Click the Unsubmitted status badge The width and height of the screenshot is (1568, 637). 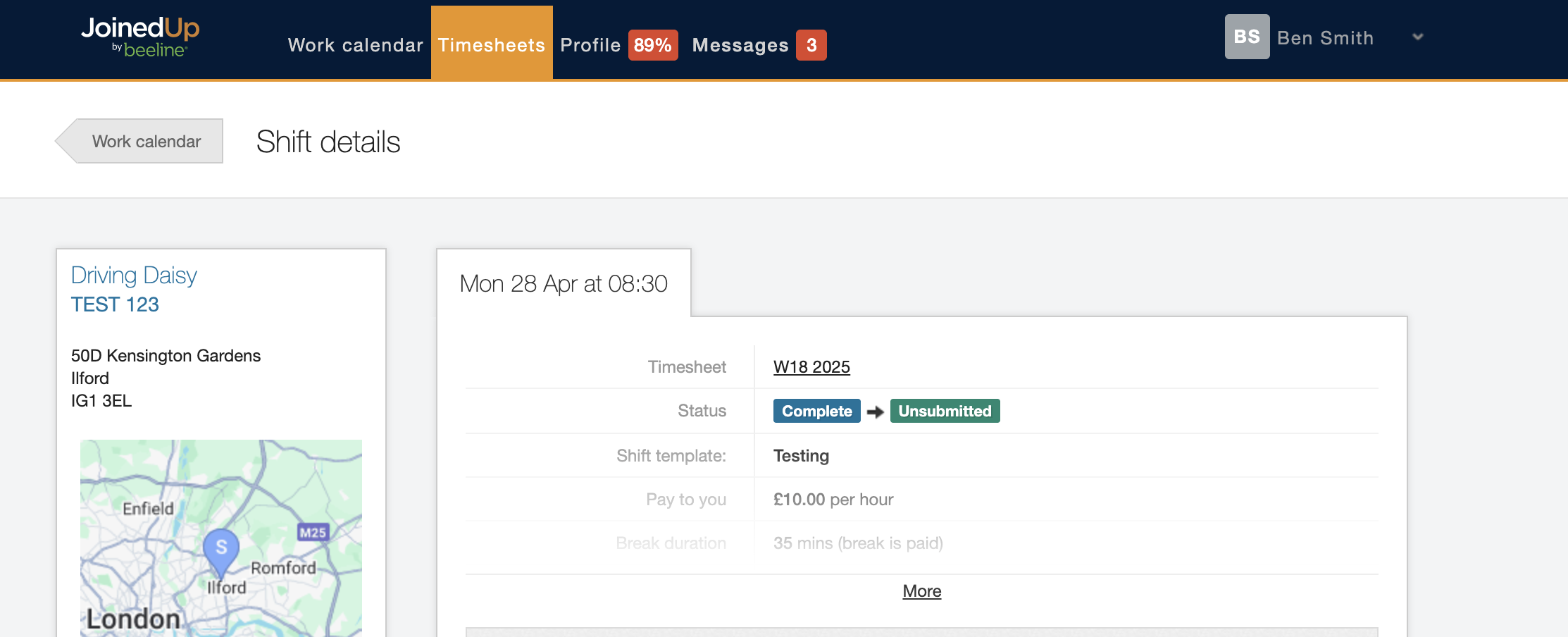point(945,411)
